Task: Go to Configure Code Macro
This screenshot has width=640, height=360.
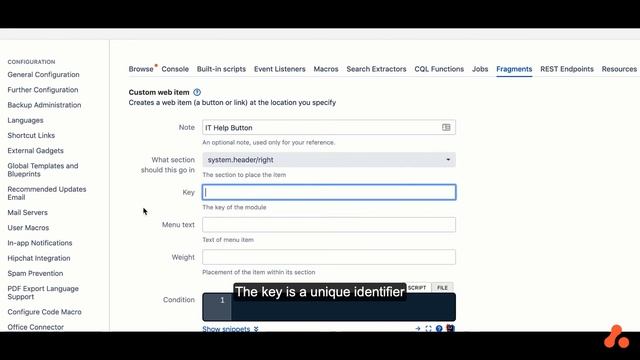Action: tap(44, 312)
